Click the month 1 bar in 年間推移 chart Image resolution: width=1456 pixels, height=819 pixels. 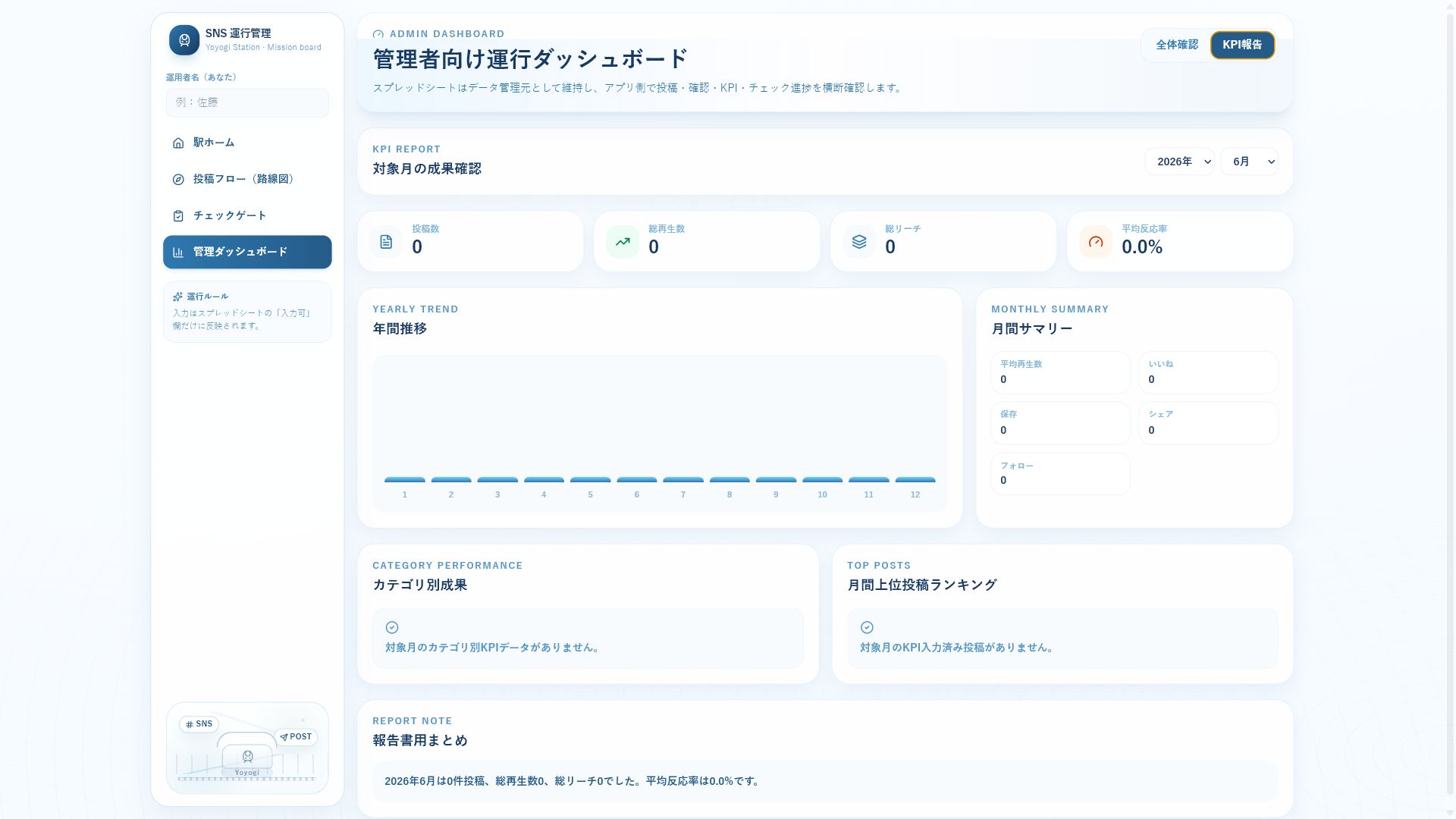point(405,480)
